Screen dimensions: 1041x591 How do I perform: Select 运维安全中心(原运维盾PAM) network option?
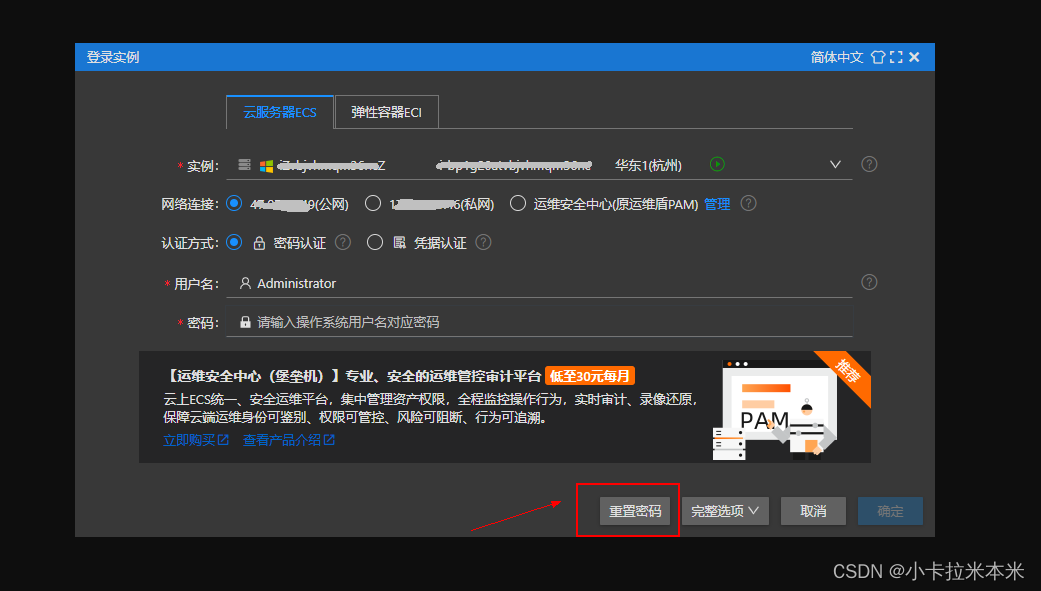click(517, 203)
